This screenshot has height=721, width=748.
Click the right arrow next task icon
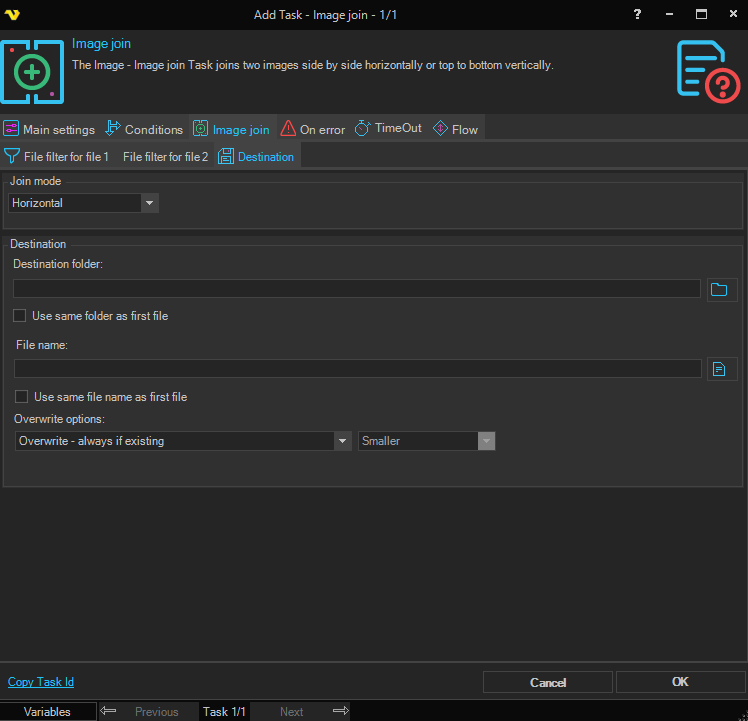tap(340, 711)
